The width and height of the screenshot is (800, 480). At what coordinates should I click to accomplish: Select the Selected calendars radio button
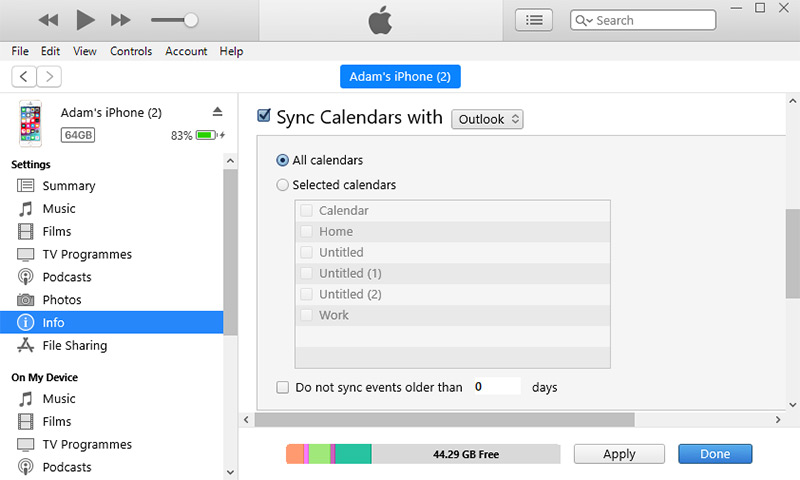tap(282, 185)
